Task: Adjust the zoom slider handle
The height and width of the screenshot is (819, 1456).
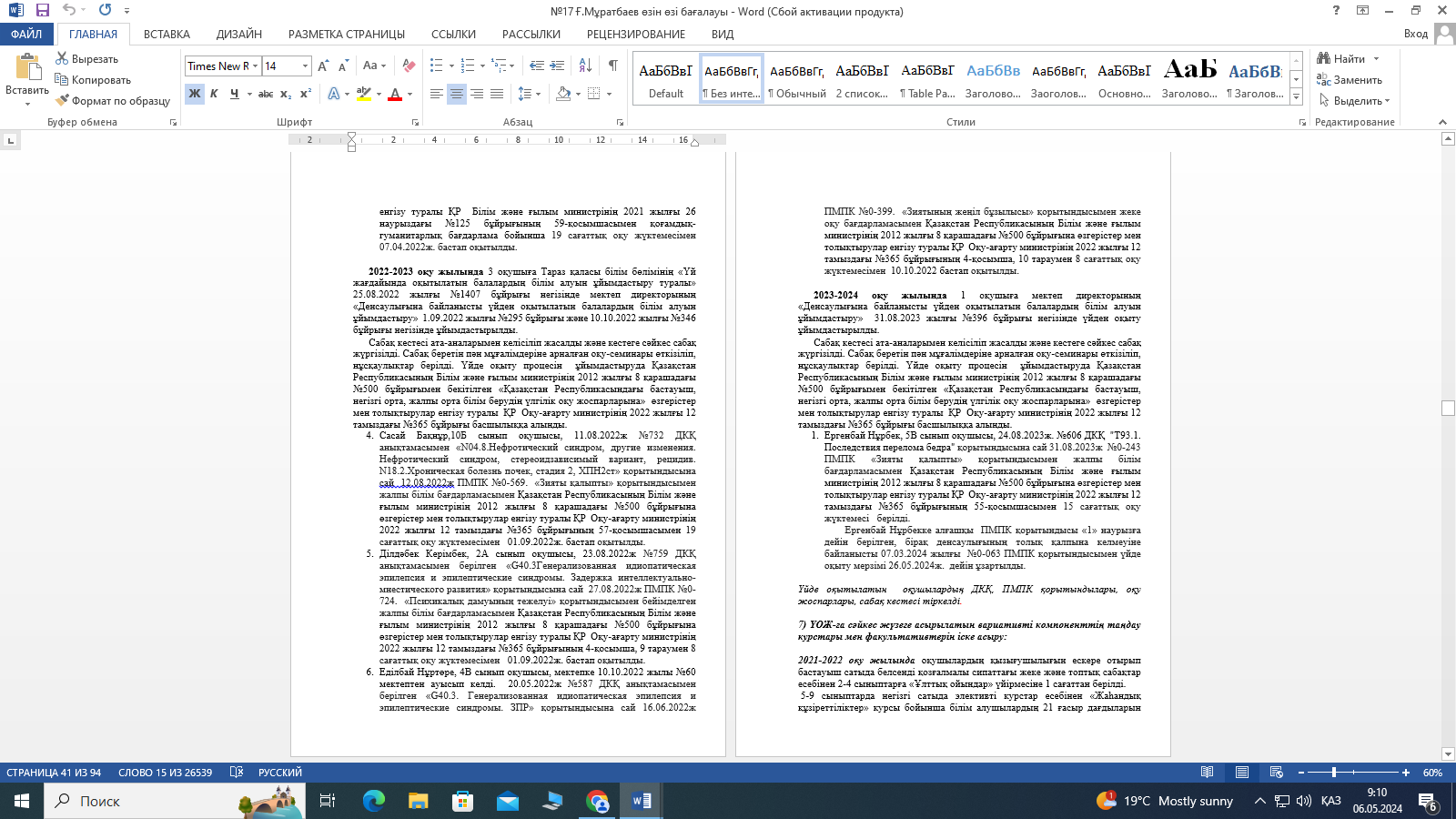Action: (x=1334, y=773)
